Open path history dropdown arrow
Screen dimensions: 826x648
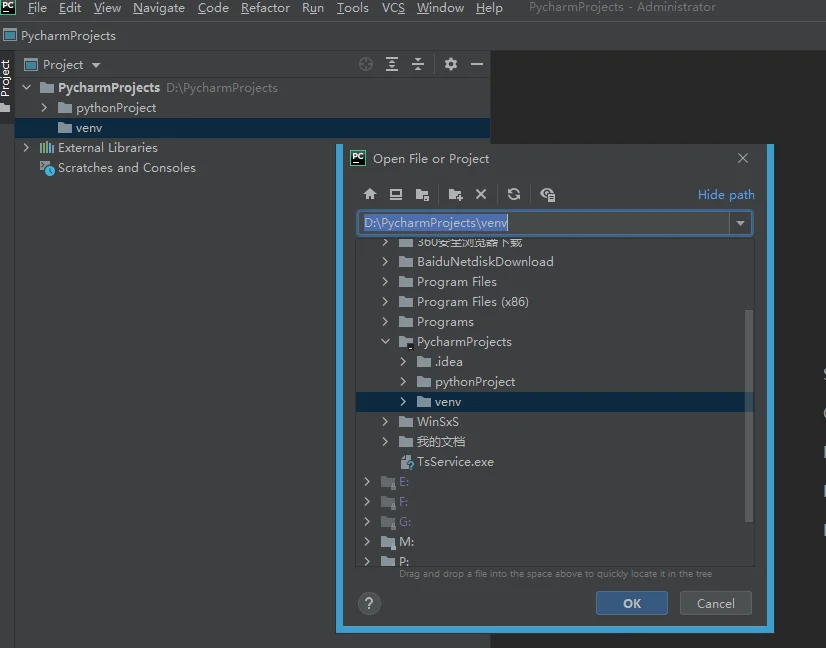point(741,223)
